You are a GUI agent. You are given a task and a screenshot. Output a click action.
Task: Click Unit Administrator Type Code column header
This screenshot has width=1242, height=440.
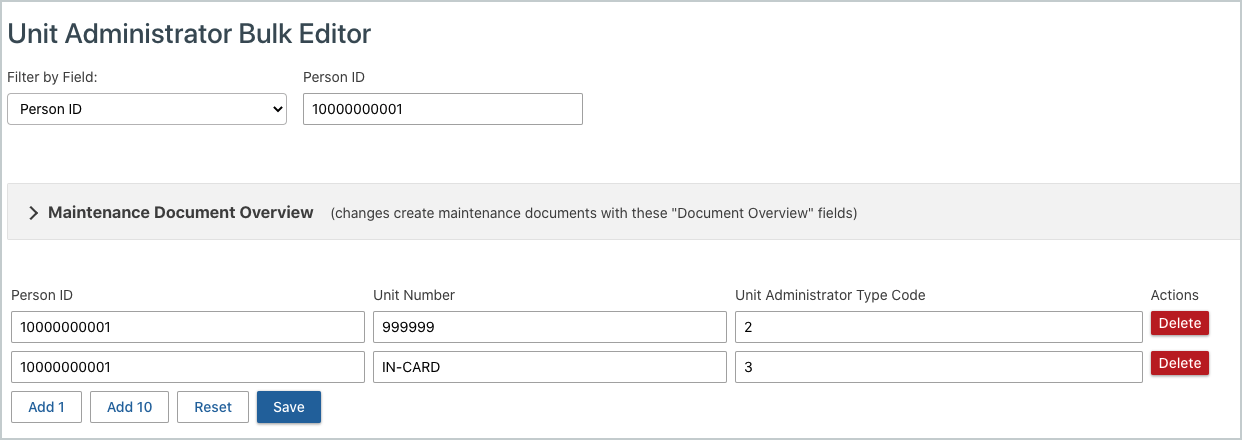pyautogui.click(x=830, y=295)
